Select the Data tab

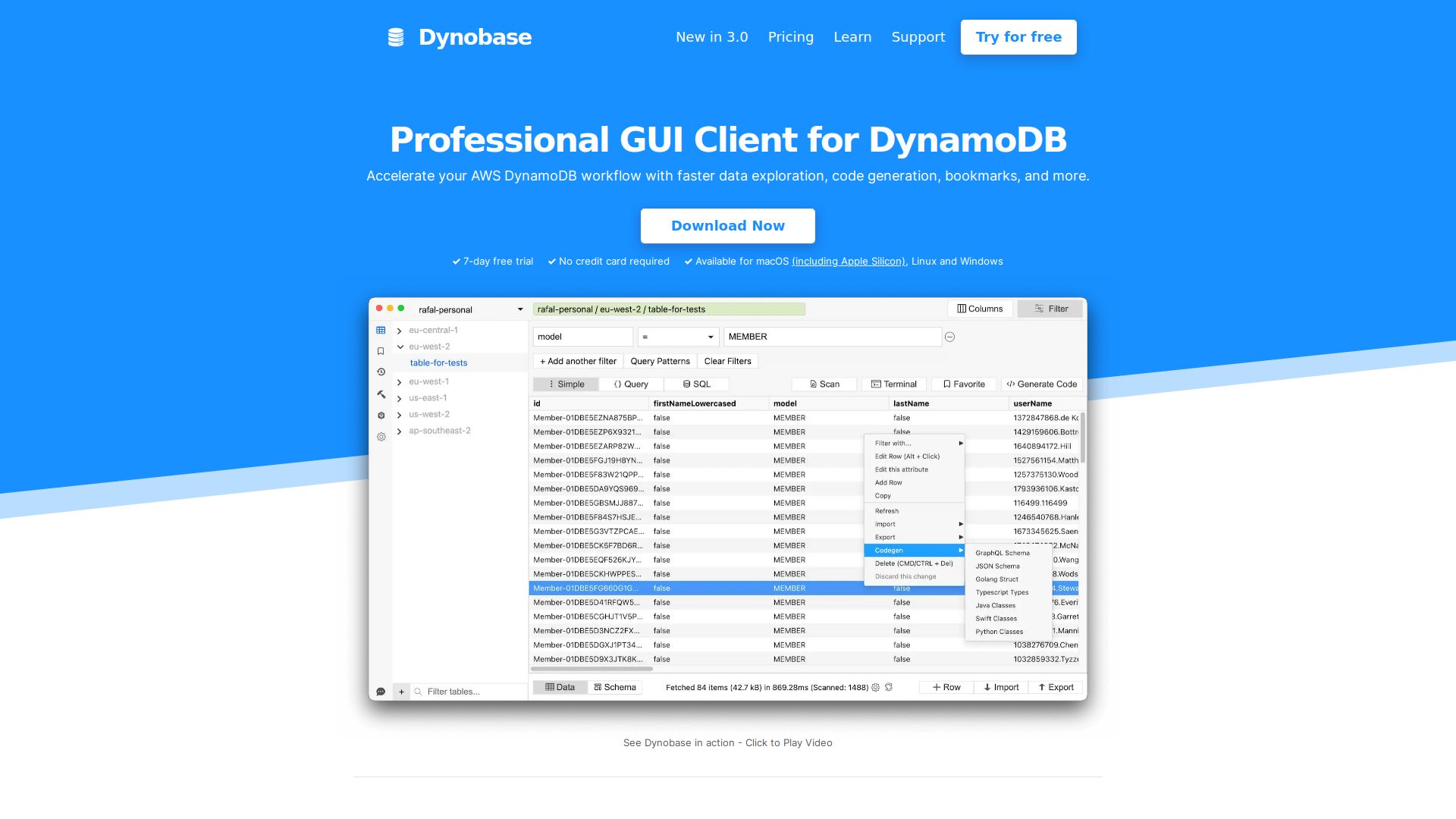560,688
